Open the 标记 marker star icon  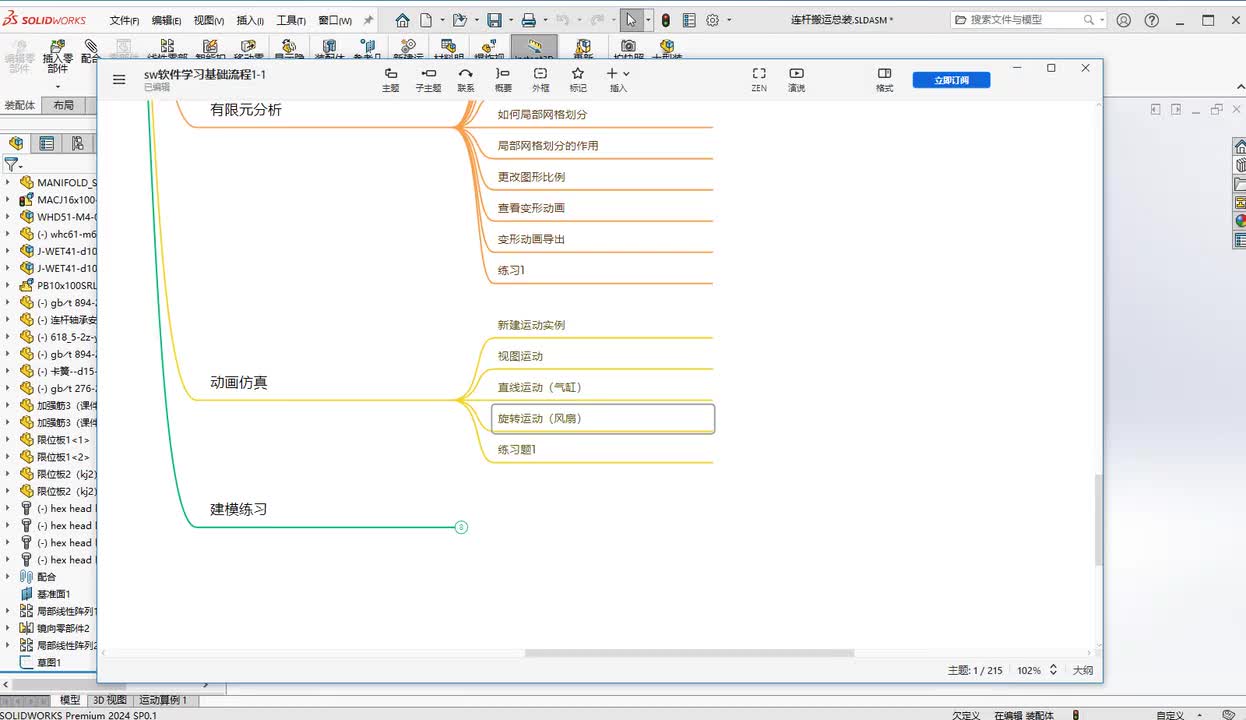pos(578,79)
